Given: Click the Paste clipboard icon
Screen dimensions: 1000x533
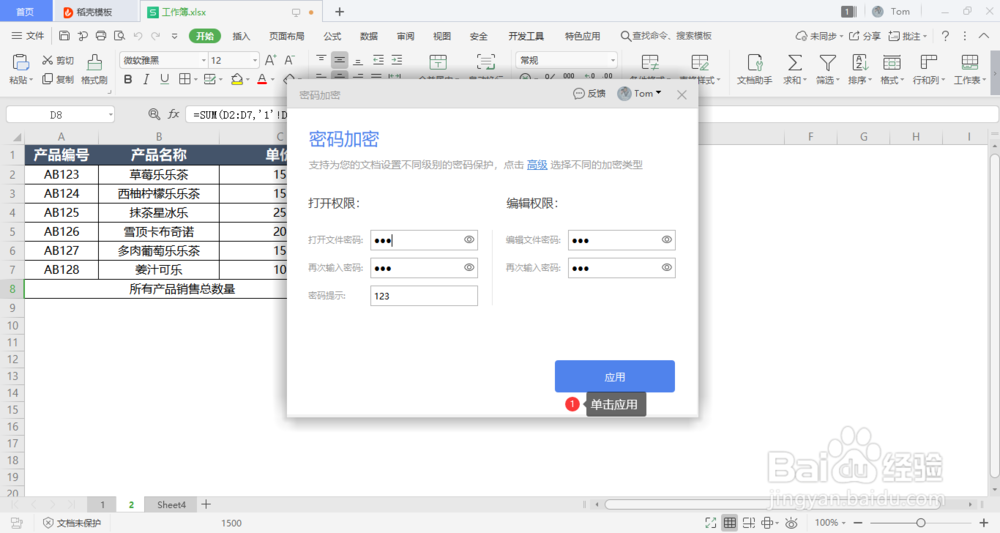Looking at the screenshot, I should 20,62.
